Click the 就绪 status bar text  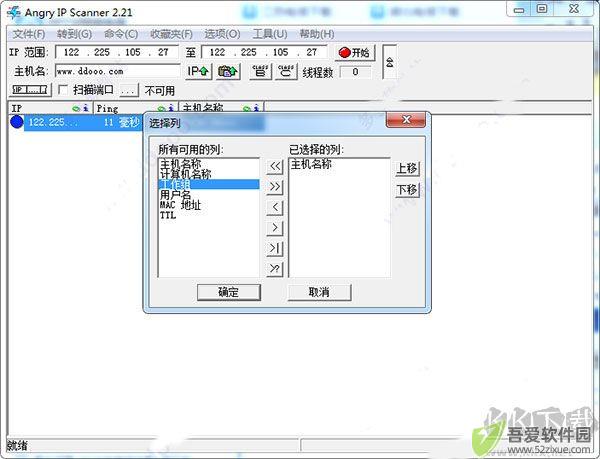point(17,445)
